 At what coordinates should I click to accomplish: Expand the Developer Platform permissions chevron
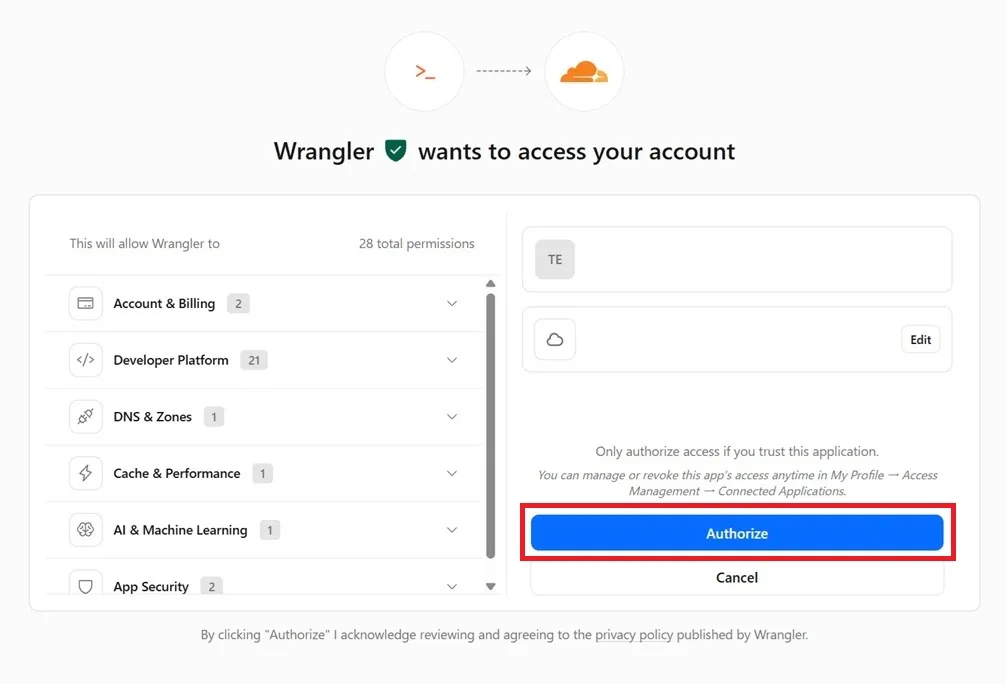(452, 360)
